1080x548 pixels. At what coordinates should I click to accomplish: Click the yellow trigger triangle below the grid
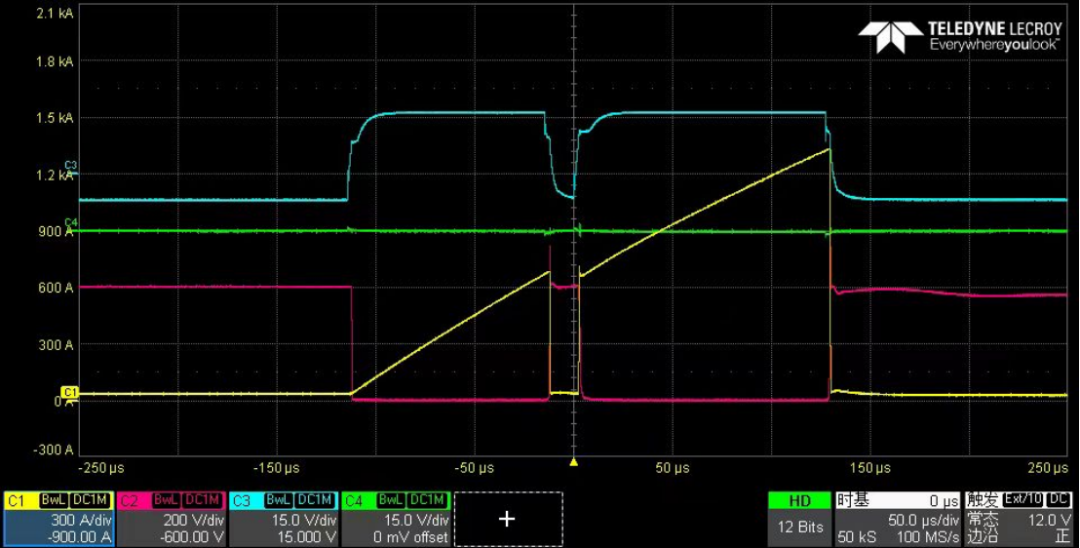pos(574,462)
